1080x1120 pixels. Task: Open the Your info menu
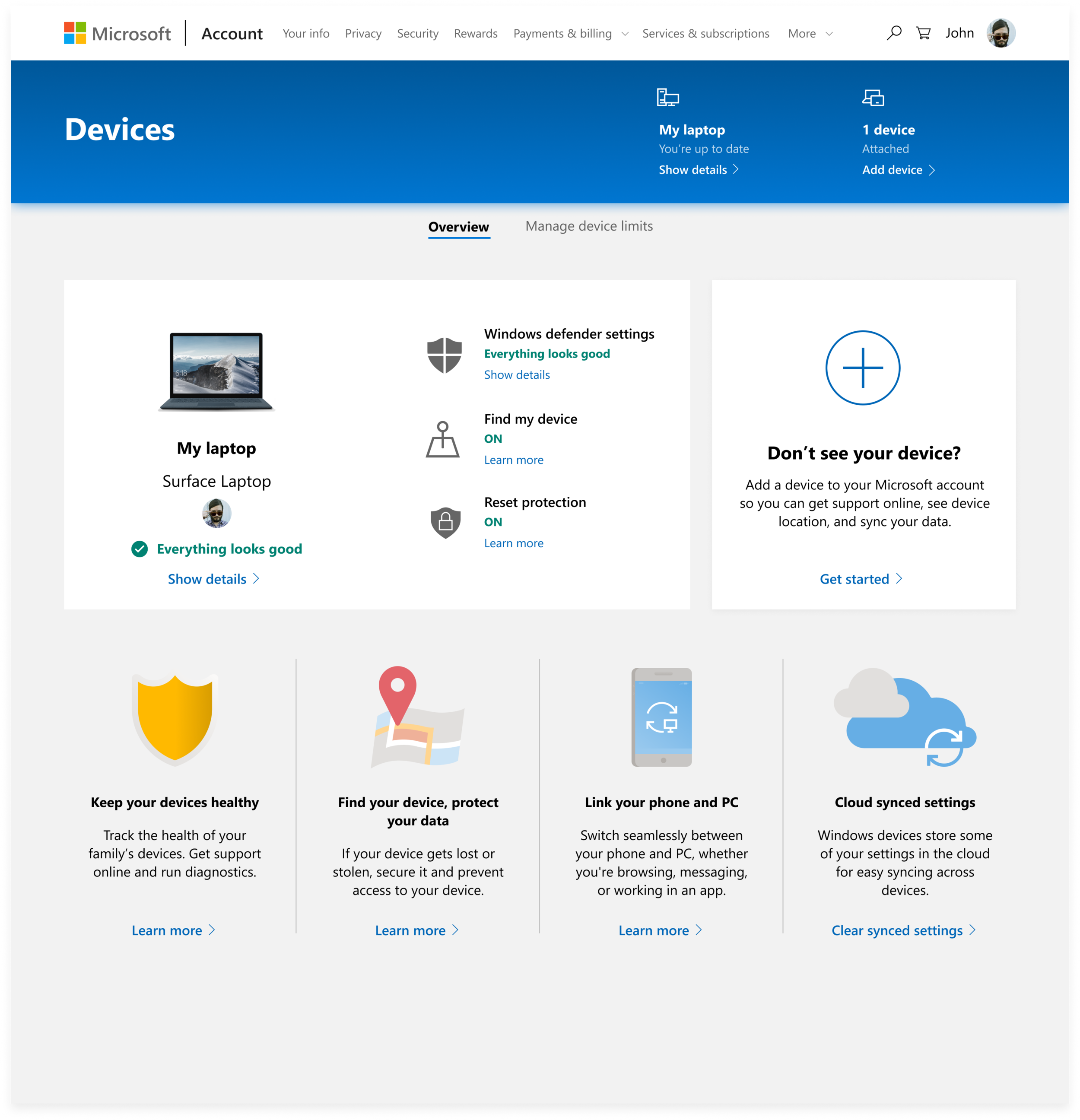[x=306, y=34]
